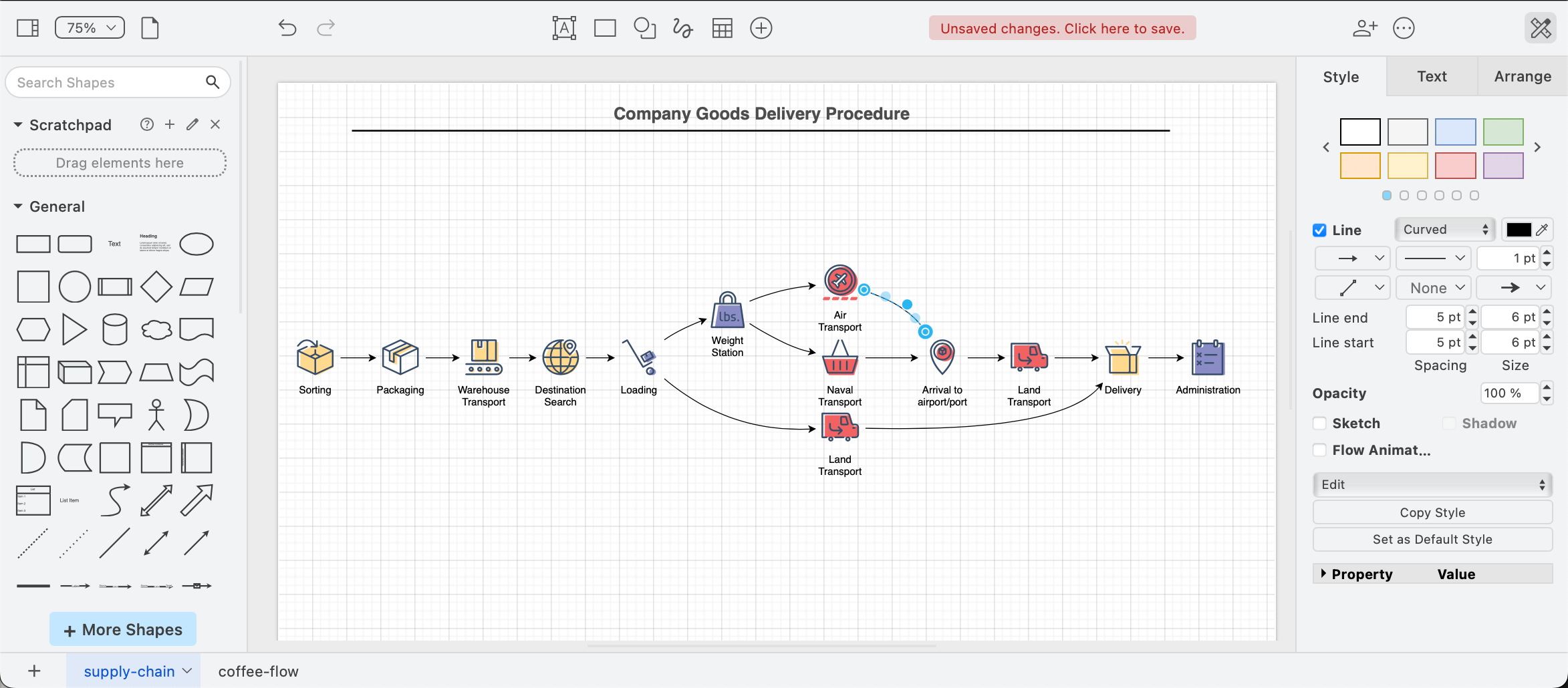This screenshot has height=688, width=1568.
Task: Select the insert text box tool
Action: tap(564, 28)
